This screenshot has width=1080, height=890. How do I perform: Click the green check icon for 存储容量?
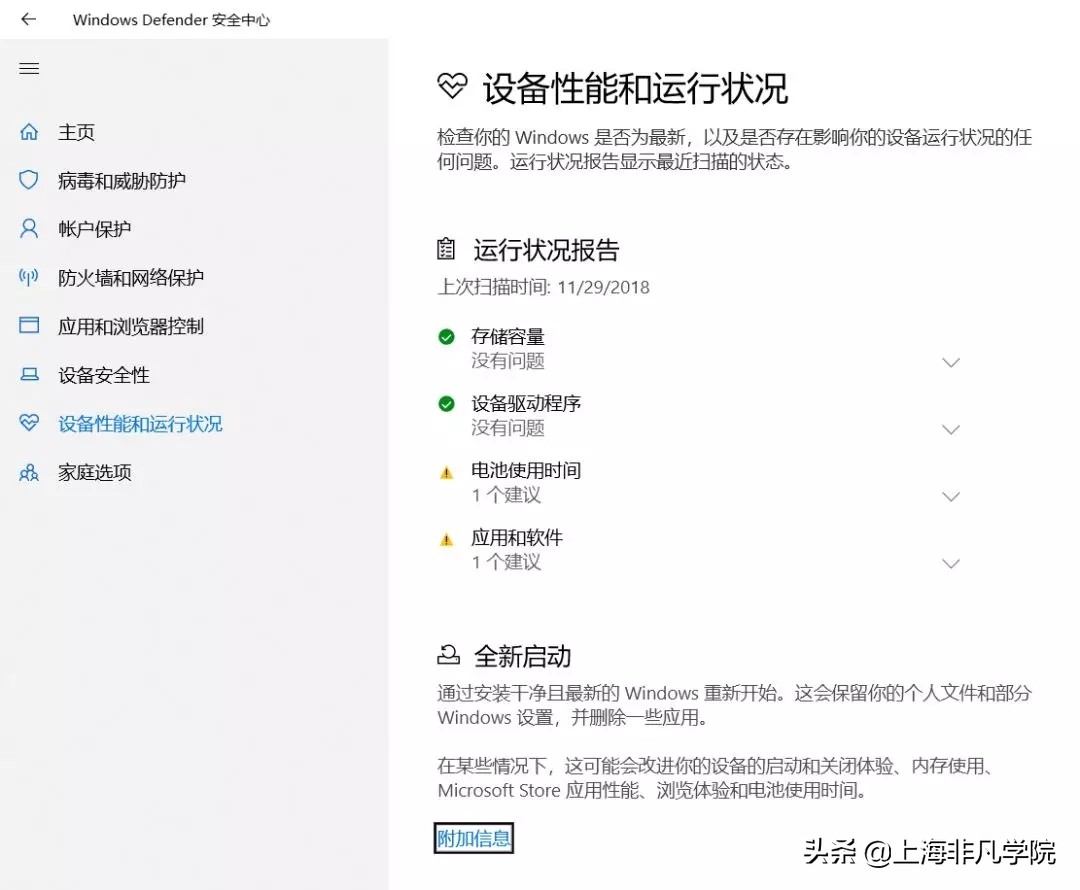pyautogui.click(x=446, y=337)
